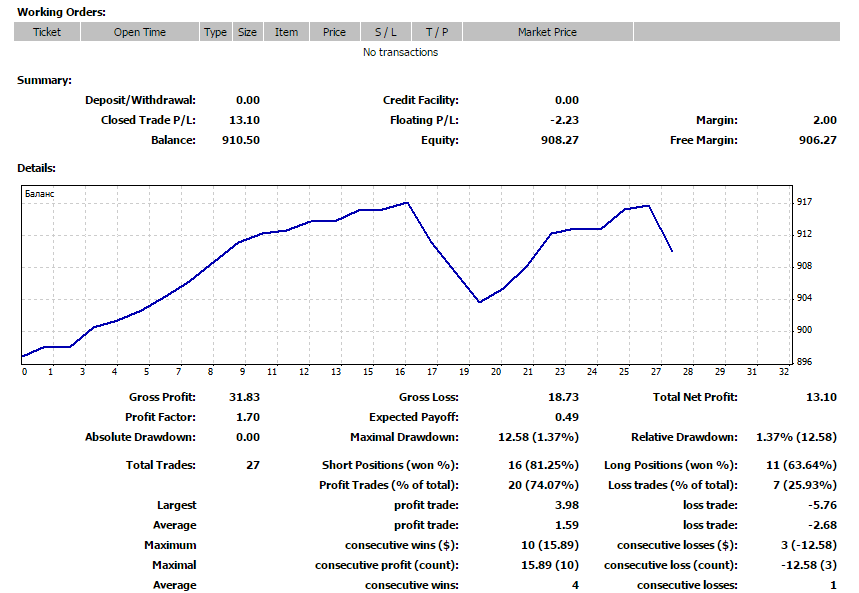Select the Price column header

[x=334, y=32]
